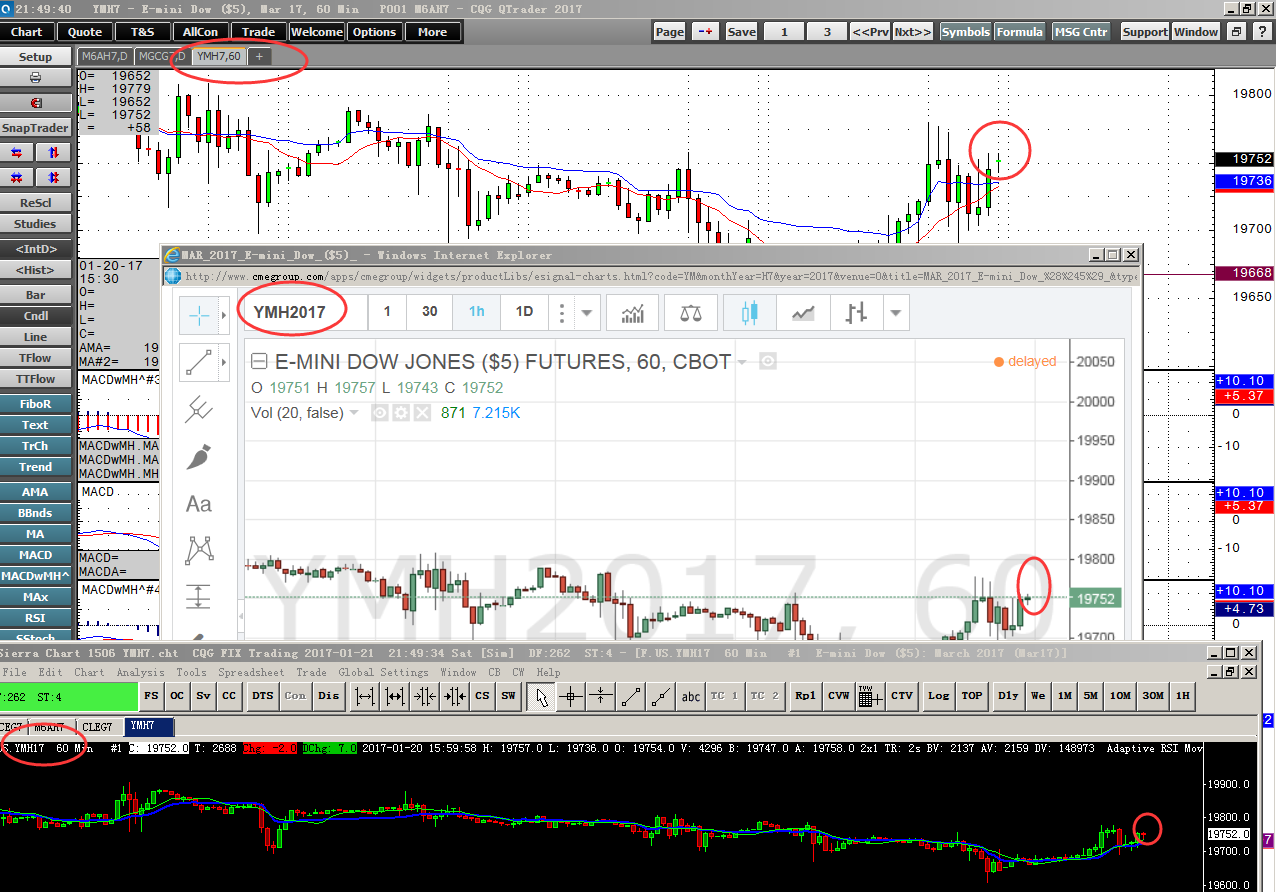Expand the trend line tool flyout arrow
The height and width of the screenshot is (892, 1276).
[224, 362]
